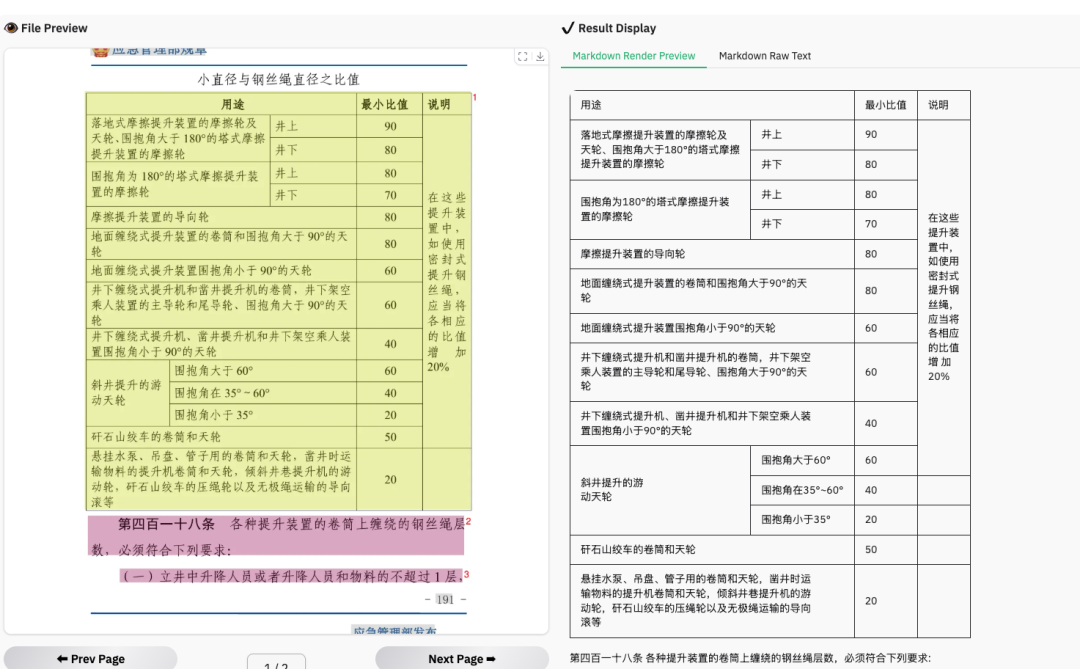Select the yellow highlighted table block in the preview
Image resolution: width=1080 pixels, height=669 pixels.
coord(278,301)
